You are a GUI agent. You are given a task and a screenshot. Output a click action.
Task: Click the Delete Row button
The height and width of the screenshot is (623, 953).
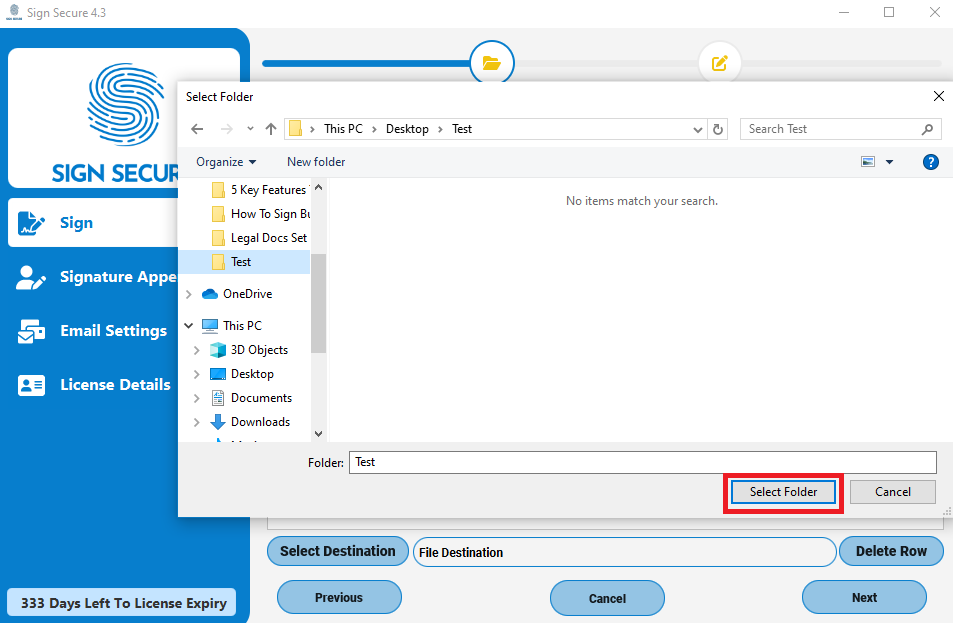point(891,551)
